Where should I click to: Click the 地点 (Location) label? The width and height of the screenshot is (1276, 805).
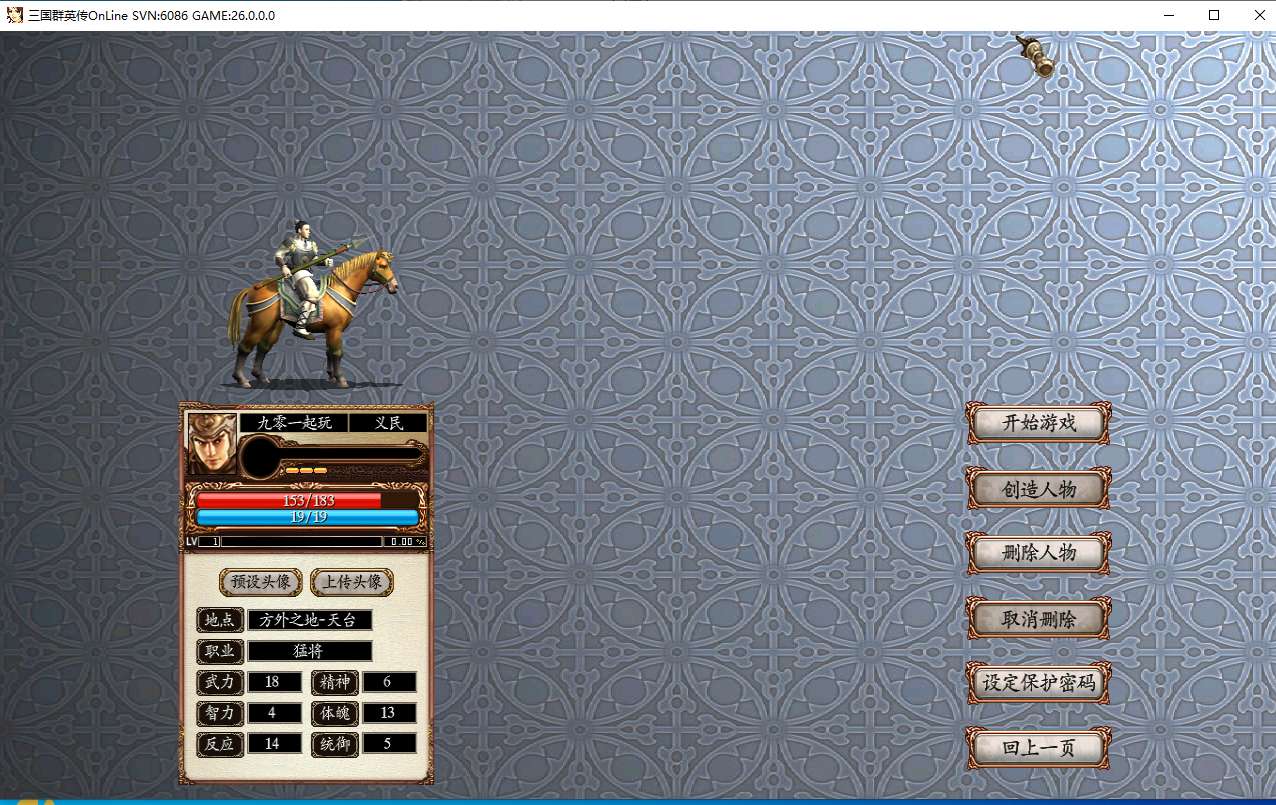pyautogui.click(x=220, y=620)
